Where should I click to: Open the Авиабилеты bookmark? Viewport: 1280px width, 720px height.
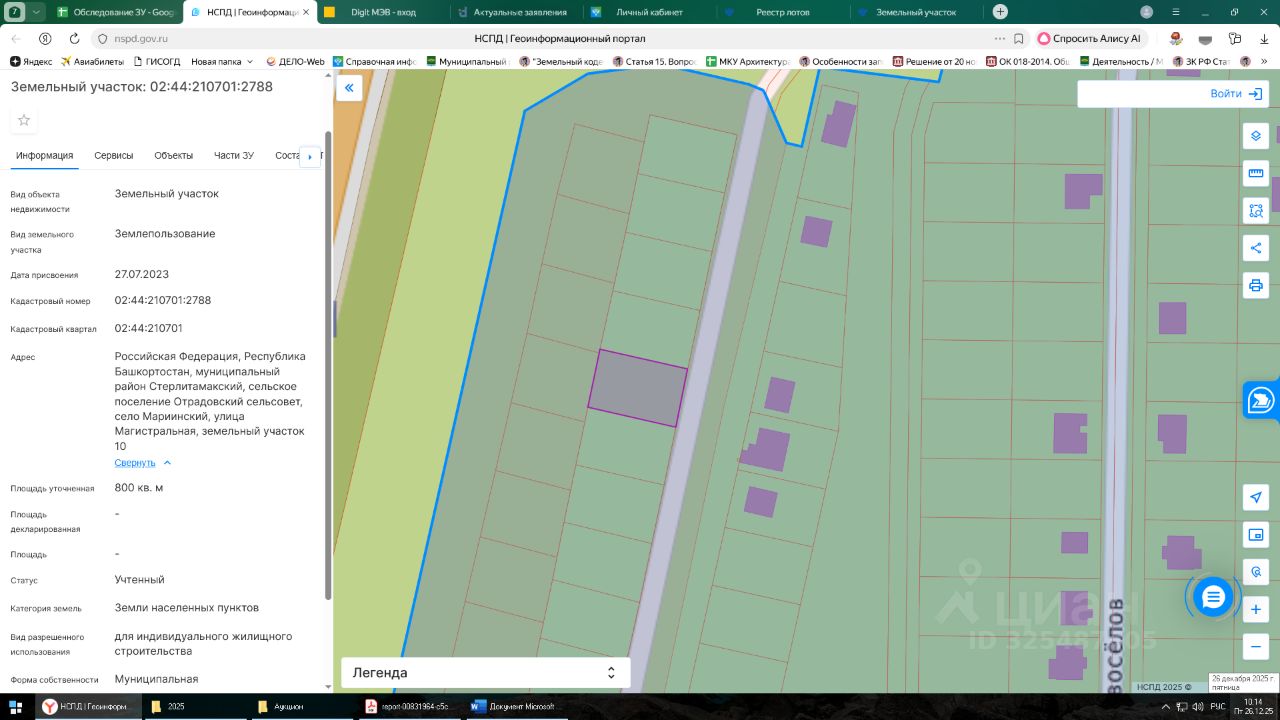(93, 62)
